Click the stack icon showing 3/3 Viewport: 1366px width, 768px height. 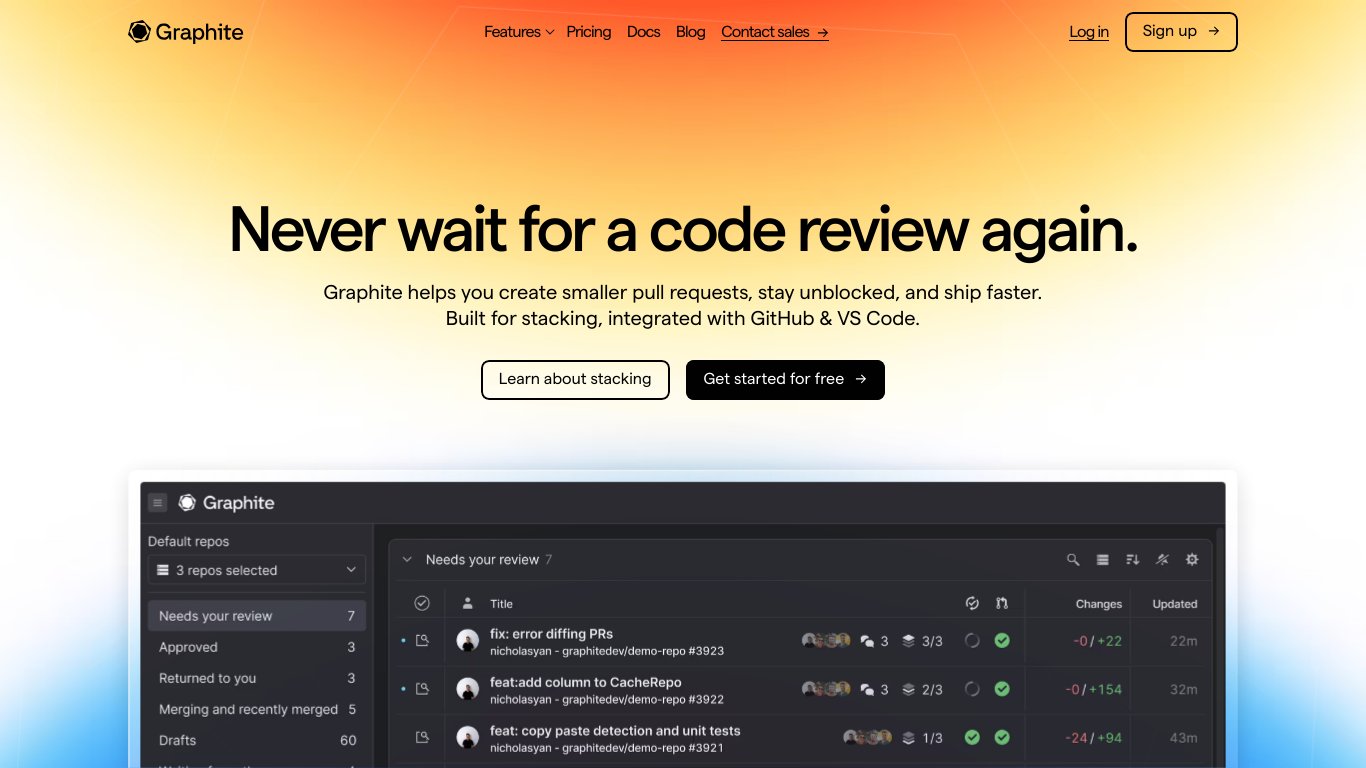pyautogui.click(x=908, y=641)
